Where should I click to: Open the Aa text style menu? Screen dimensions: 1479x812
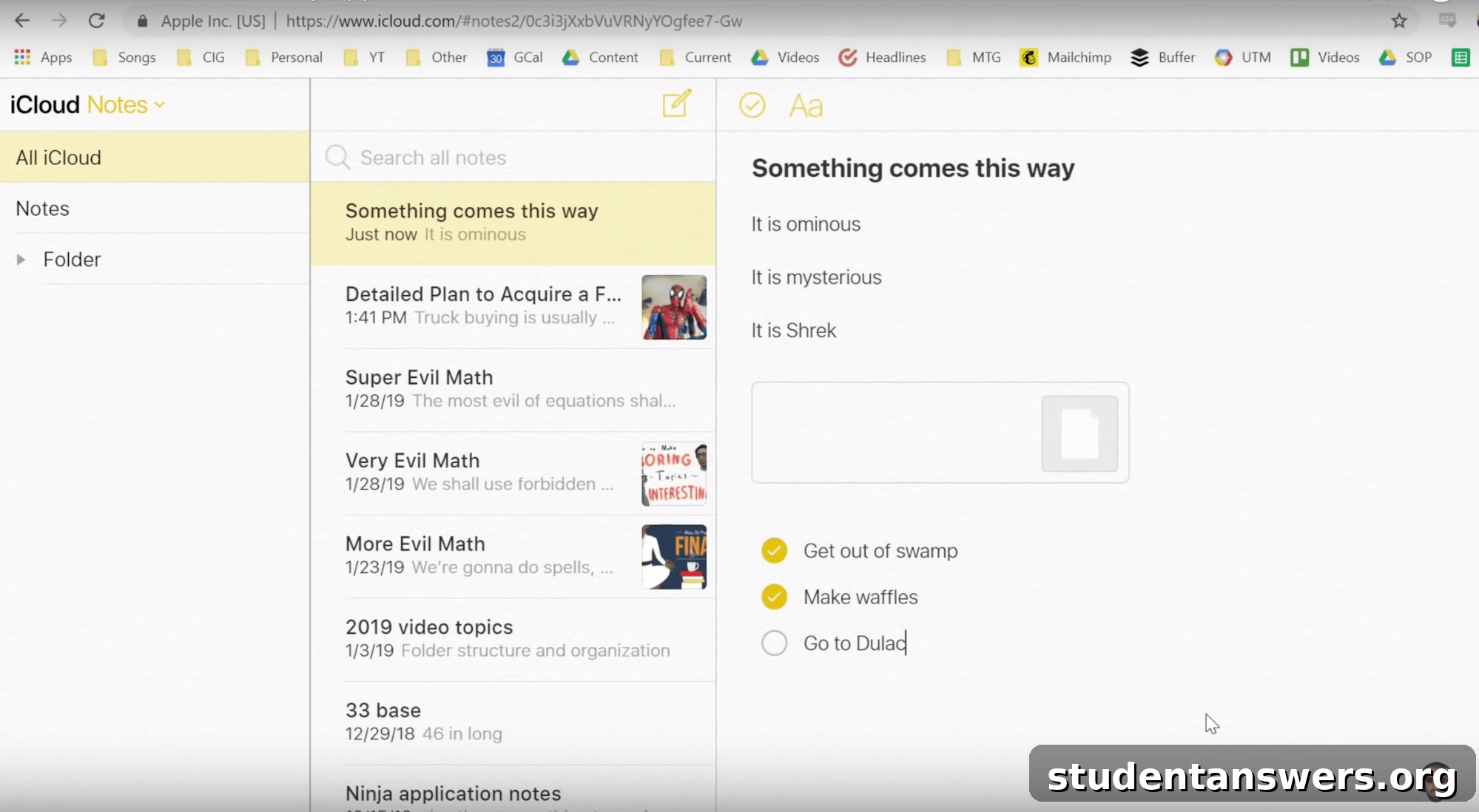point(806,106)
